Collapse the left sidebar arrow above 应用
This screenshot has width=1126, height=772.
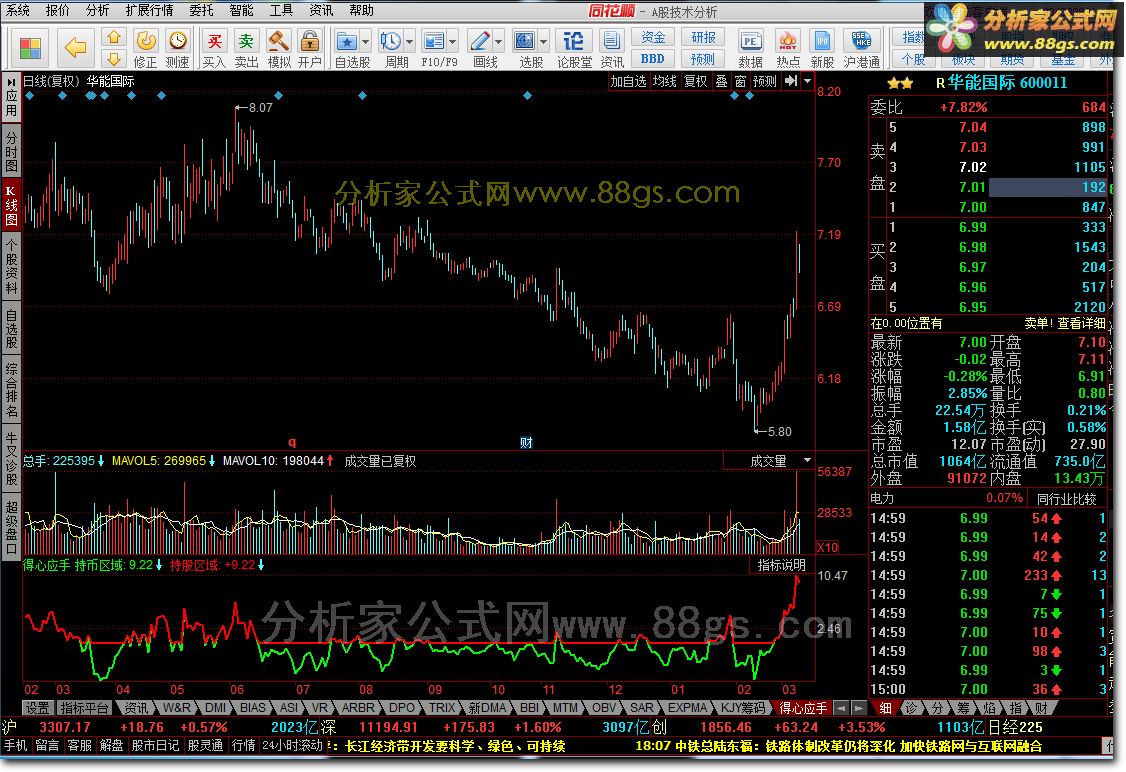click(x=11, y=82)
